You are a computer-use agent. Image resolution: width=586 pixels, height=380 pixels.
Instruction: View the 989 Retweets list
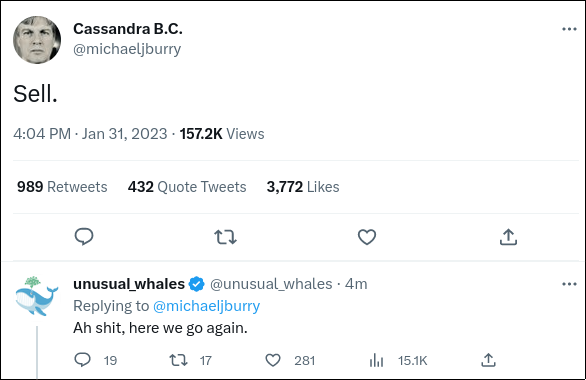[62, 187]
